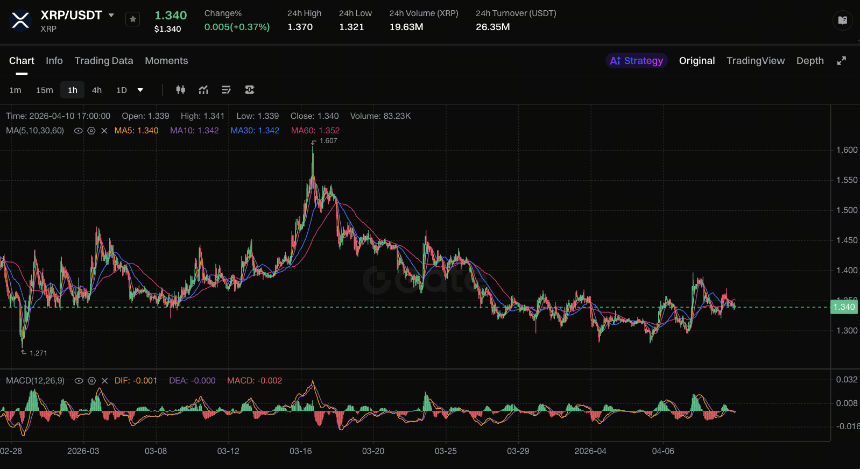The height and width of the screenshot is (469, 860).
Task: Select the 1h timeframe
Action: point(72,90)
